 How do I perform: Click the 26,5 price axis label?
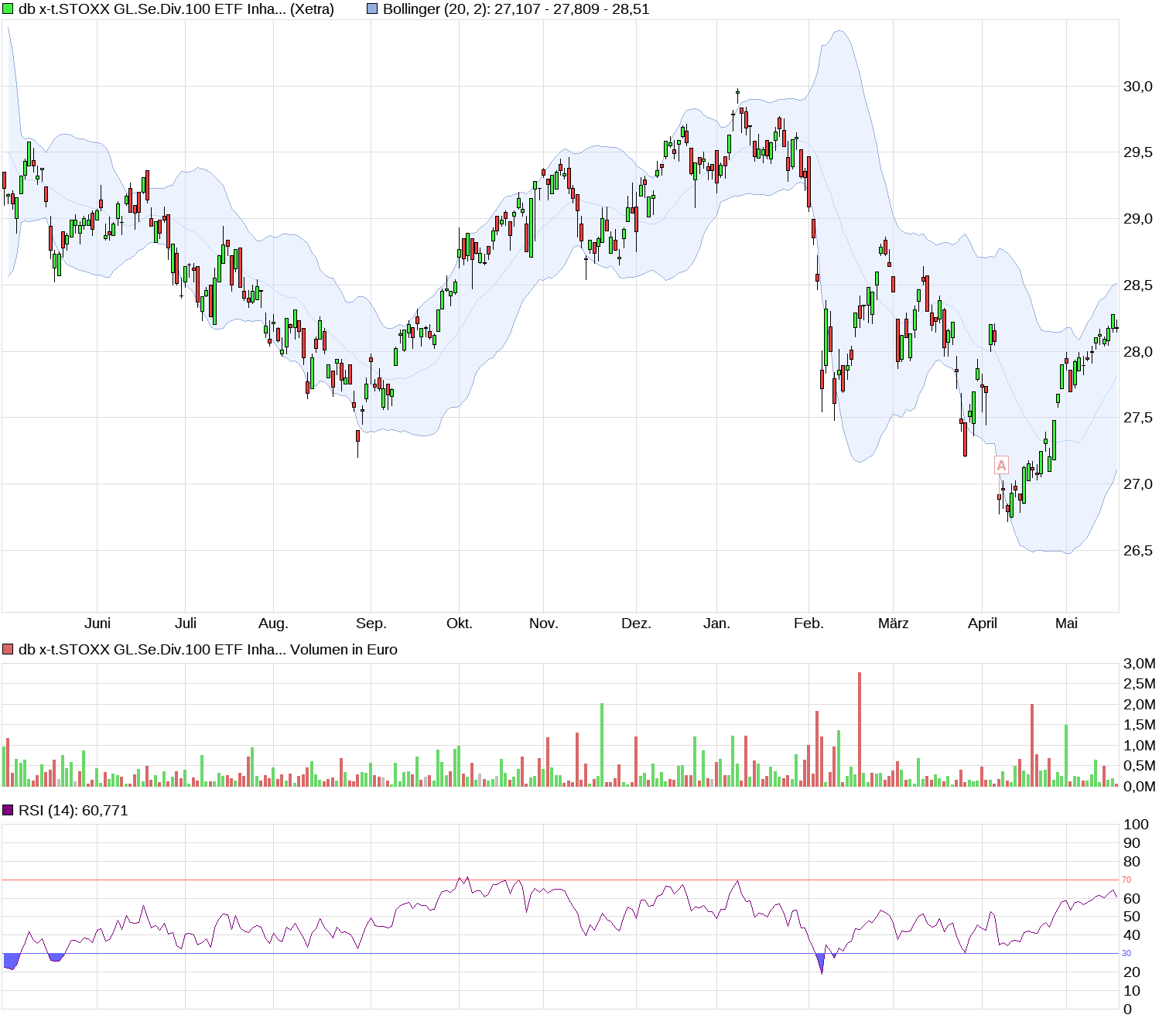point(1137,551)
